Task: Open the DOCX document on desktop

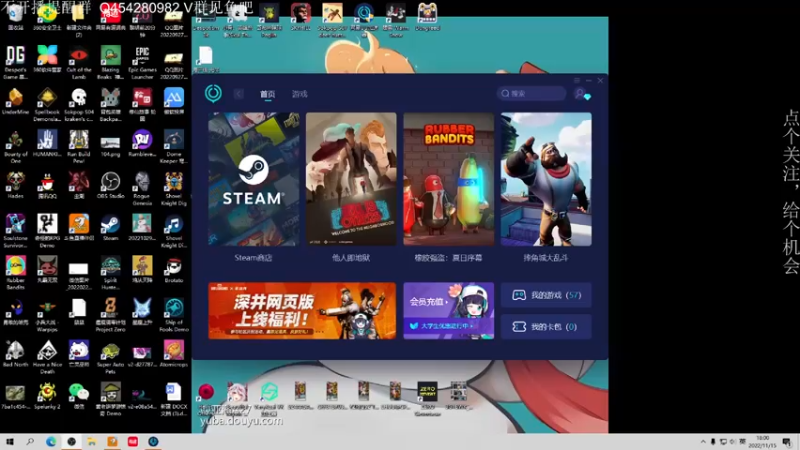Action: point(174,401)
